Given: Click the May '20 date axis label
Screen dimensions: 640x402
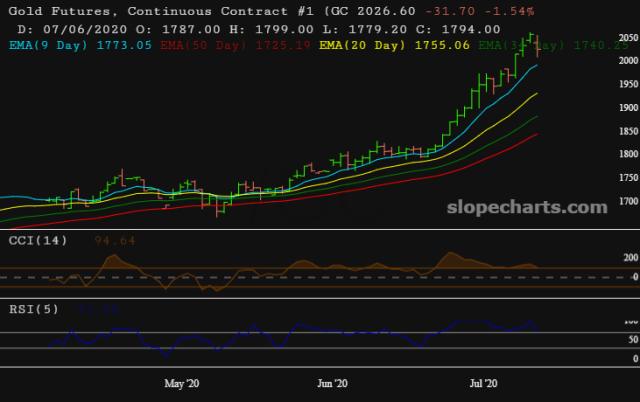Looking at the screenshot, I should (181, 383).
